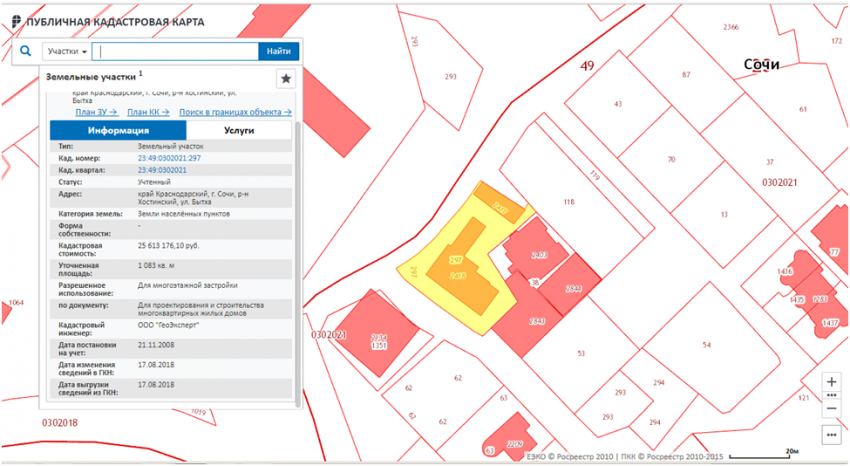The image size is (850, 466).
Task: Select parcel 53 on the map
Action: tap(581, 353)
